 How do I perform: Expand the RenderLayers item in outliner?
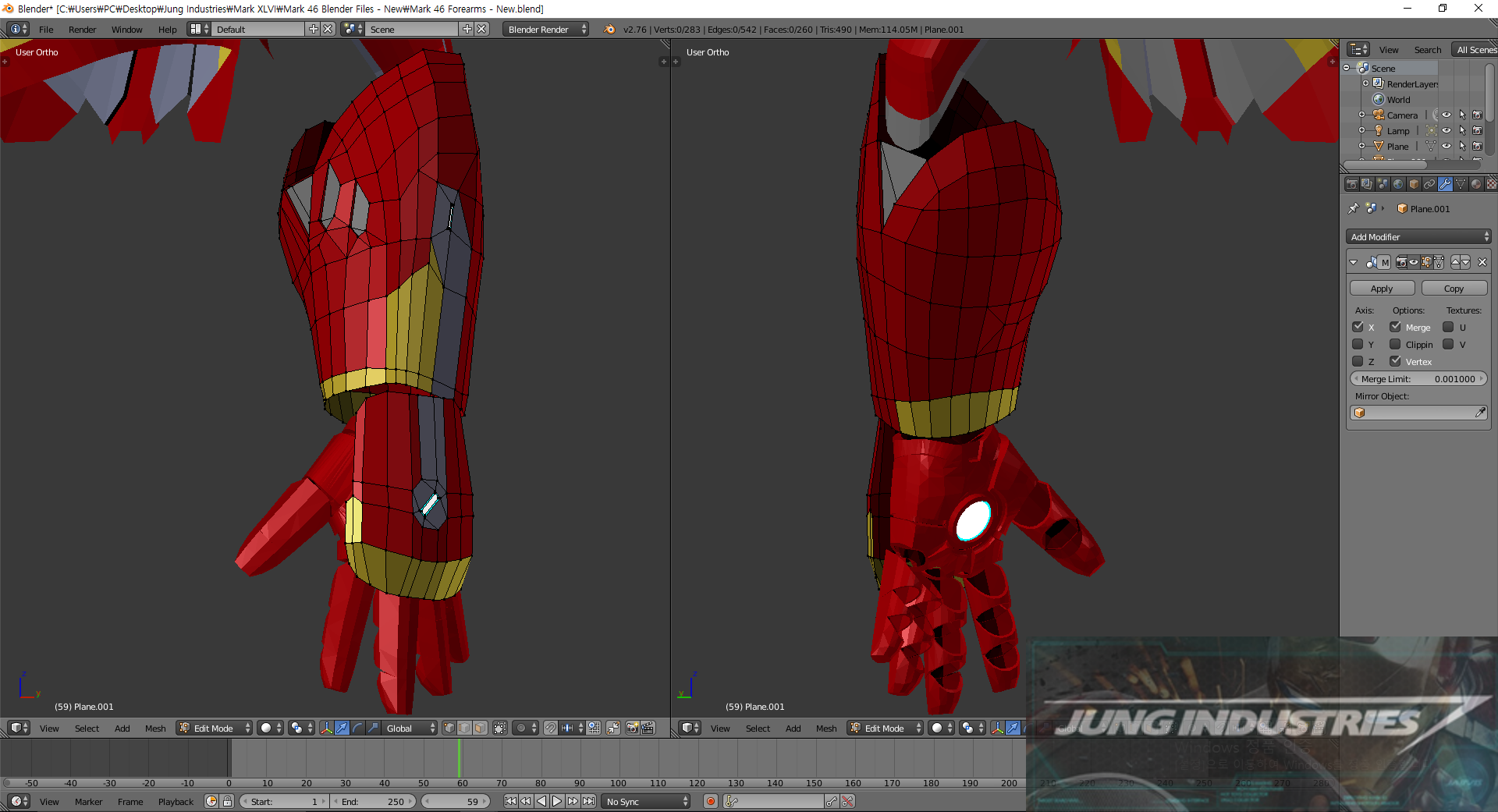(x=1365, y=83)
